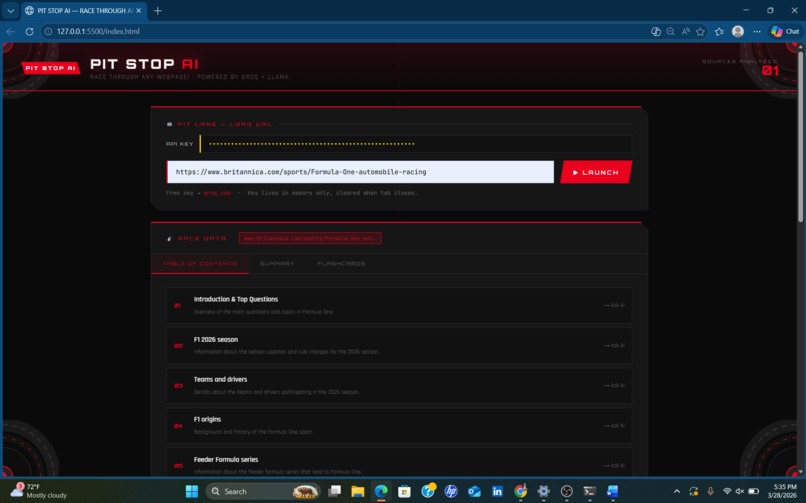The width and height of the screenshot is (806, 503).
Task: Click the zoom out magnifier icon in address bar
Action: click(x=670, y=31)
